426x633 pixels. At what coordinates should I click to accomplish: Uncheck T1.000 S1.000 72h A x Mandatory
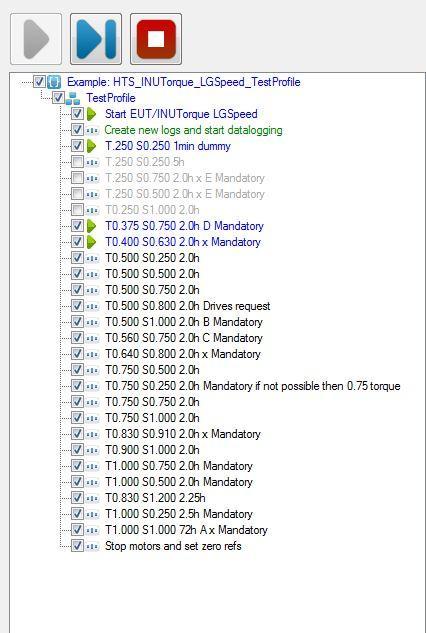point(77,530)
